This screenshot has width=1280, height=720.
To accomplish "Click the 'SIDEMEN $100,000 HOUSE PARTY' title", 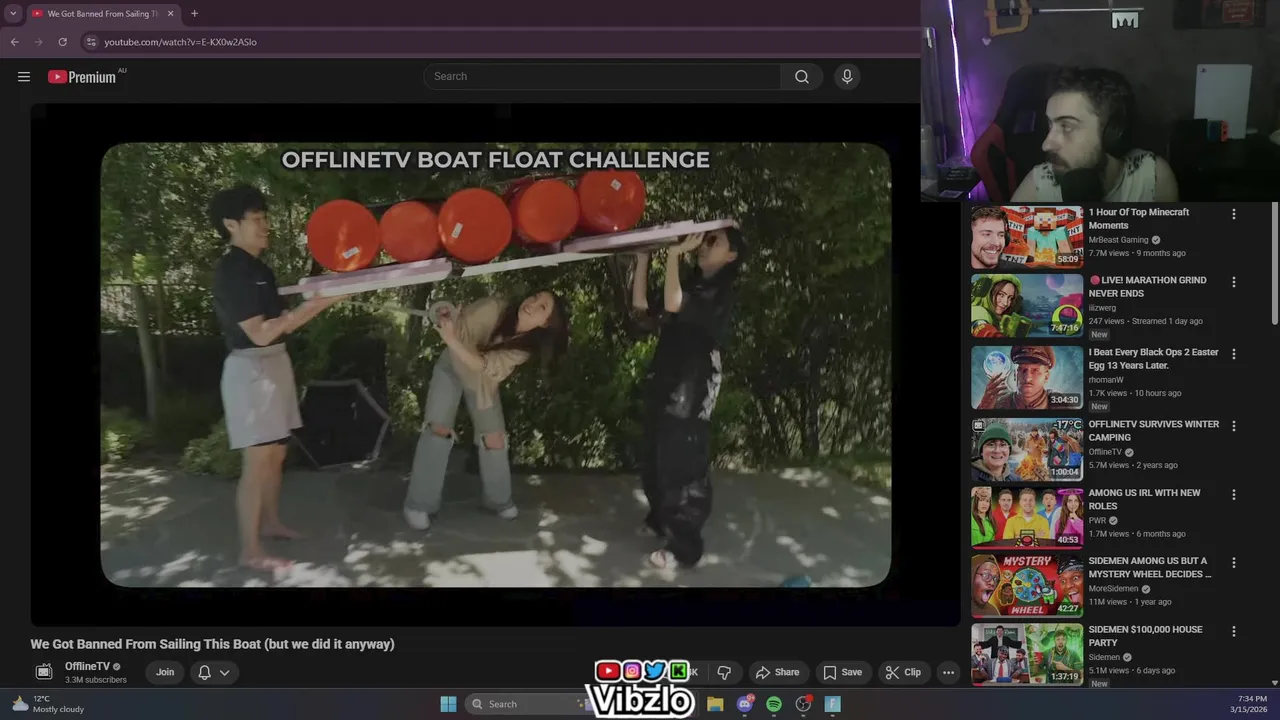I will click(1146, 636).
